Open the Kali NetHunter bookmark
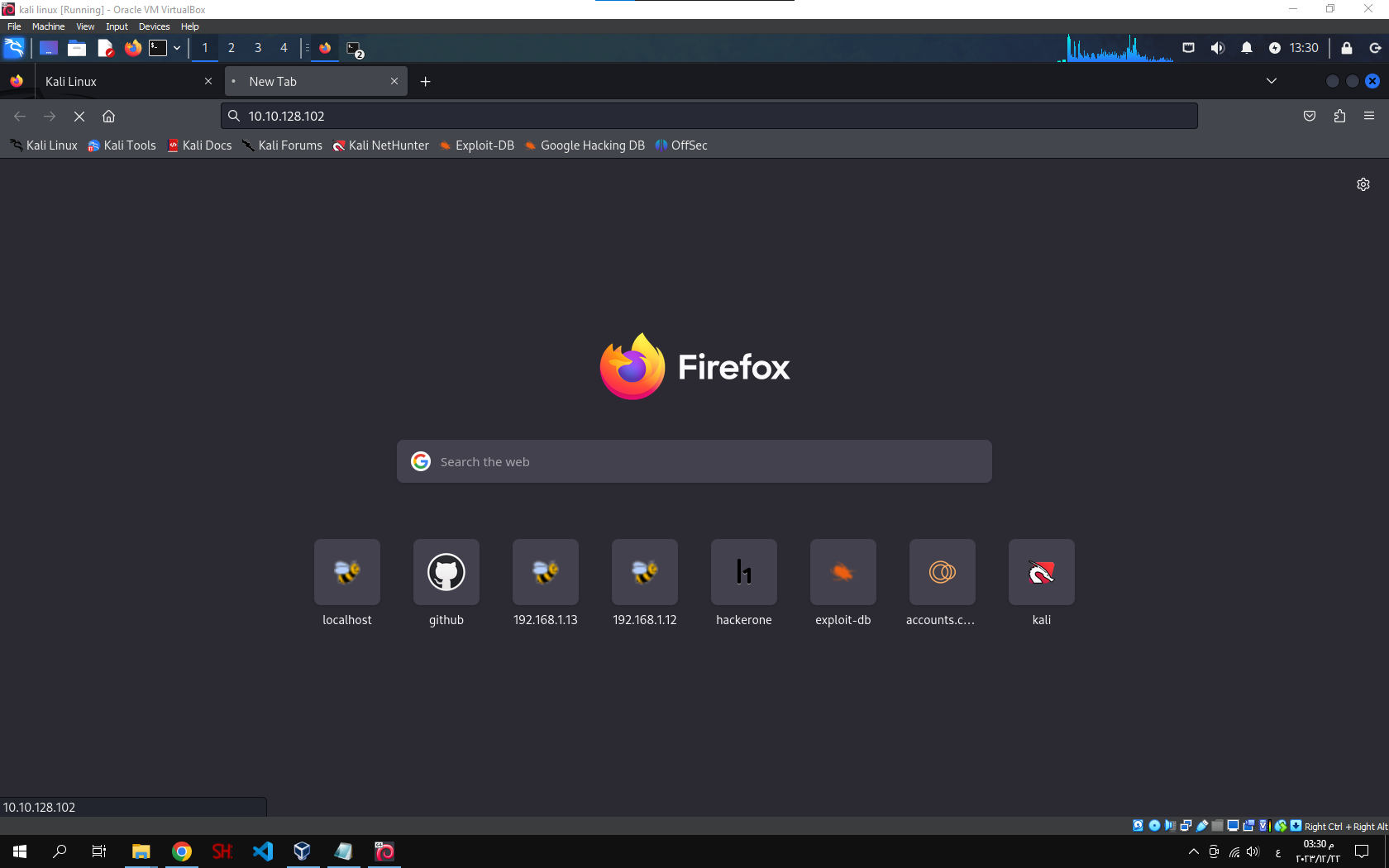 coord(380,145)
